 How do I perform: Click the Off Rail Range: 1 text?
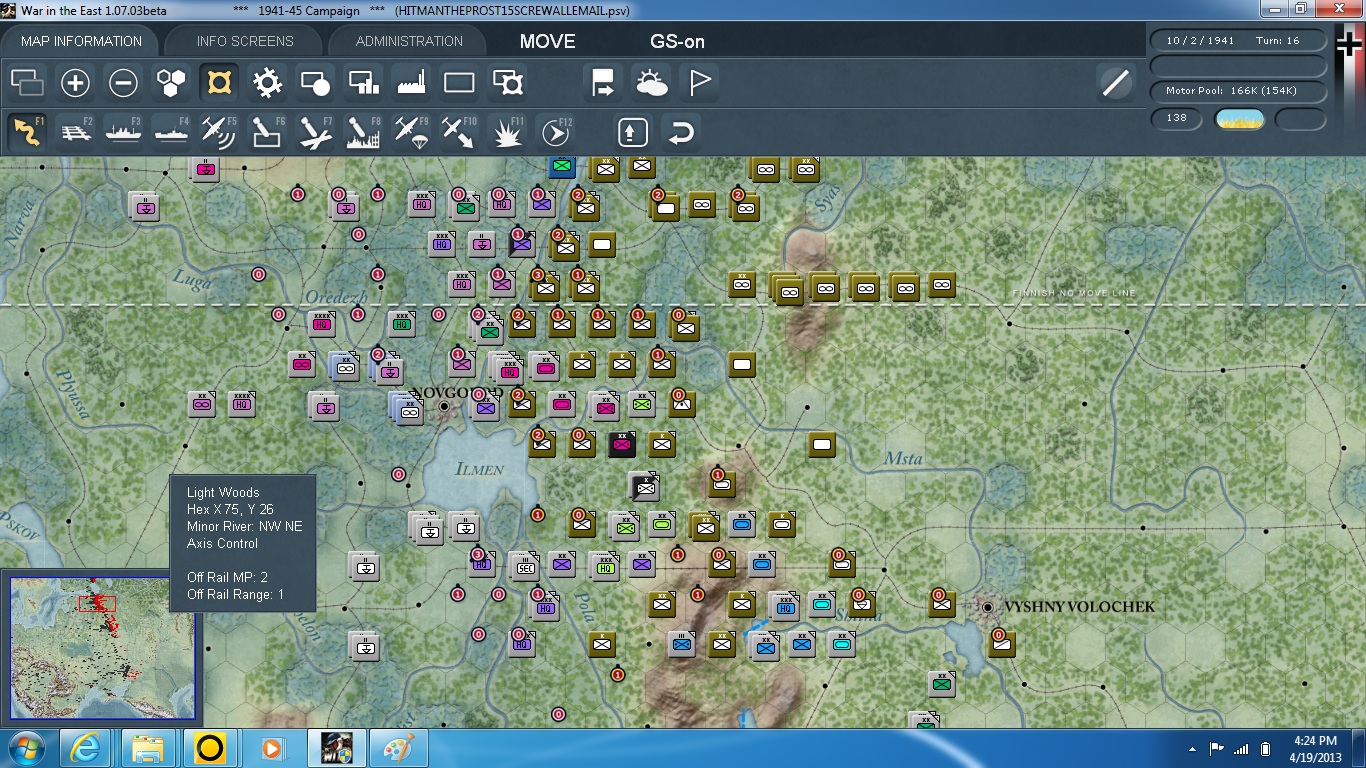[x=236, y=595]
